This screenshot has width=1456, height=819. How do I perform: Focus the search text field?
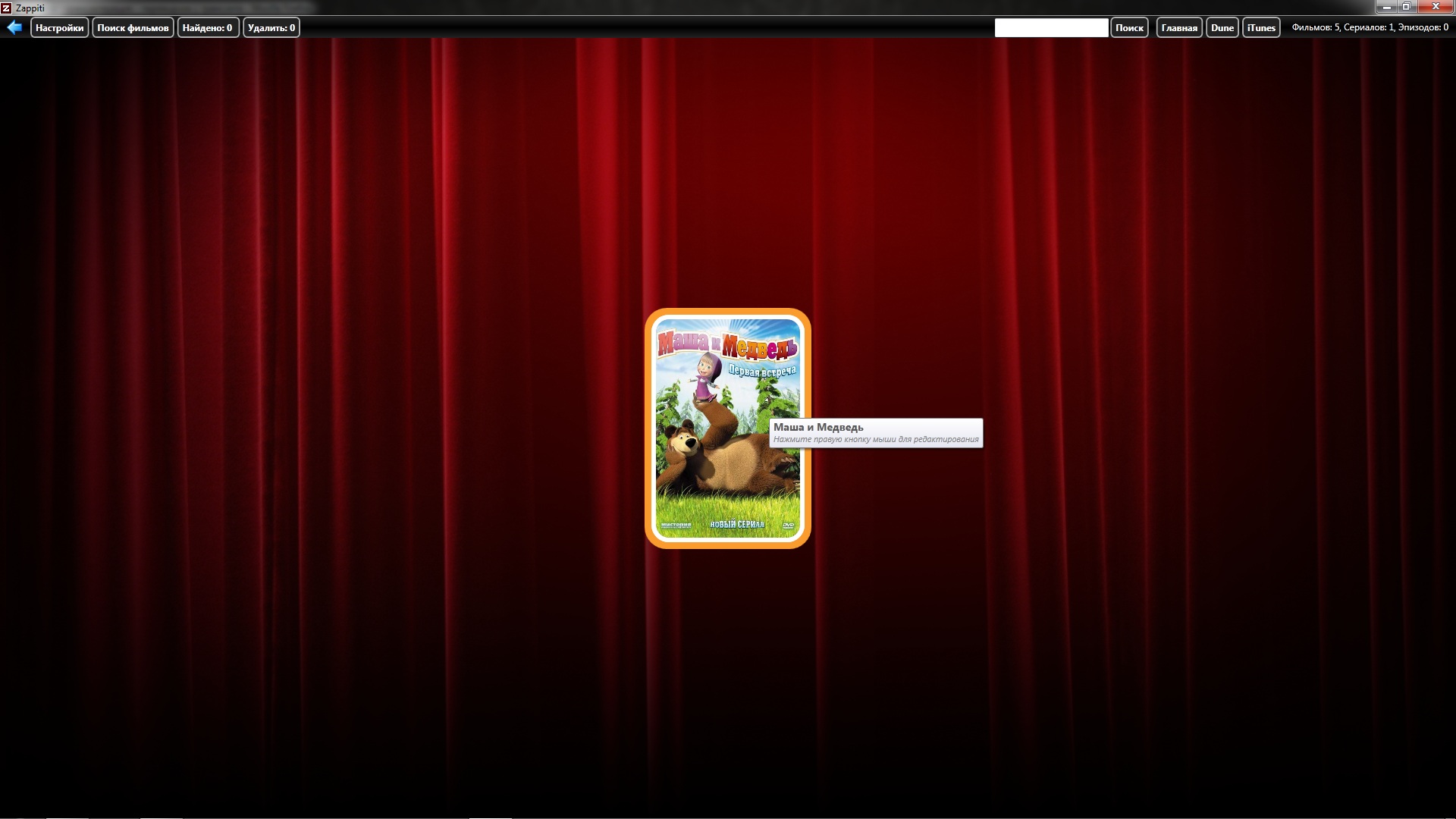pyautogui.click(x=1051, y=28)
